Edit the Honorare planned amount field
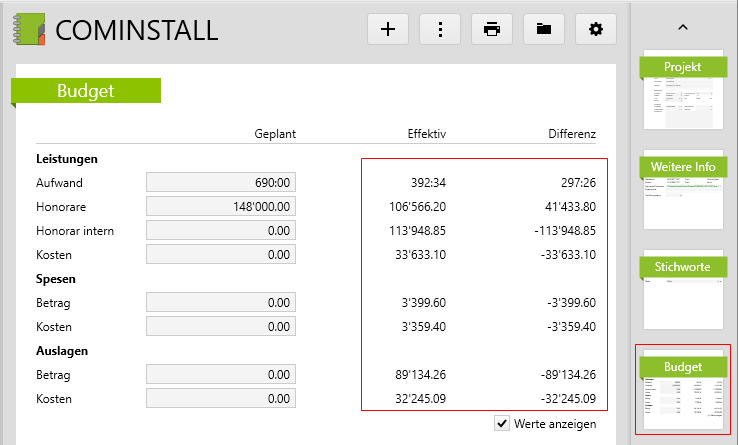 pyautogui.click(x=222, y=206)
